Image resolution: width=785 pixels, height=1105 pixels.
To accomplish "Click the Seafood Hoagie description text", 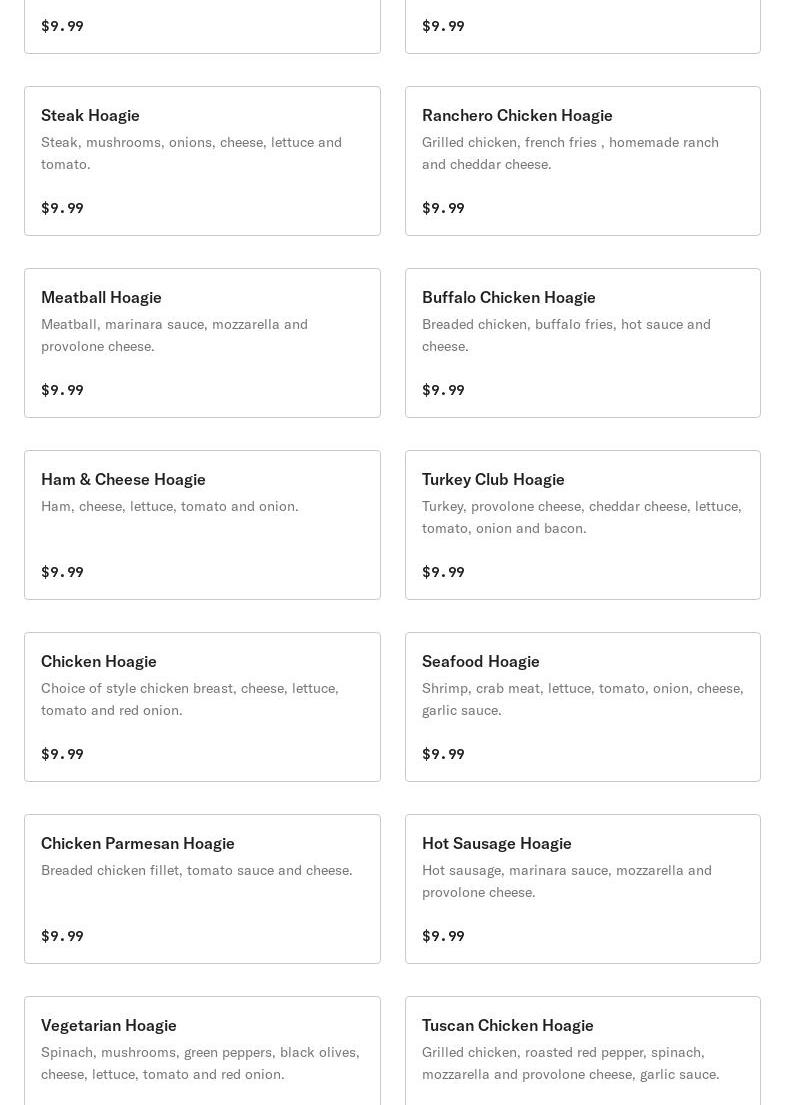I will [x=583, y=699].
